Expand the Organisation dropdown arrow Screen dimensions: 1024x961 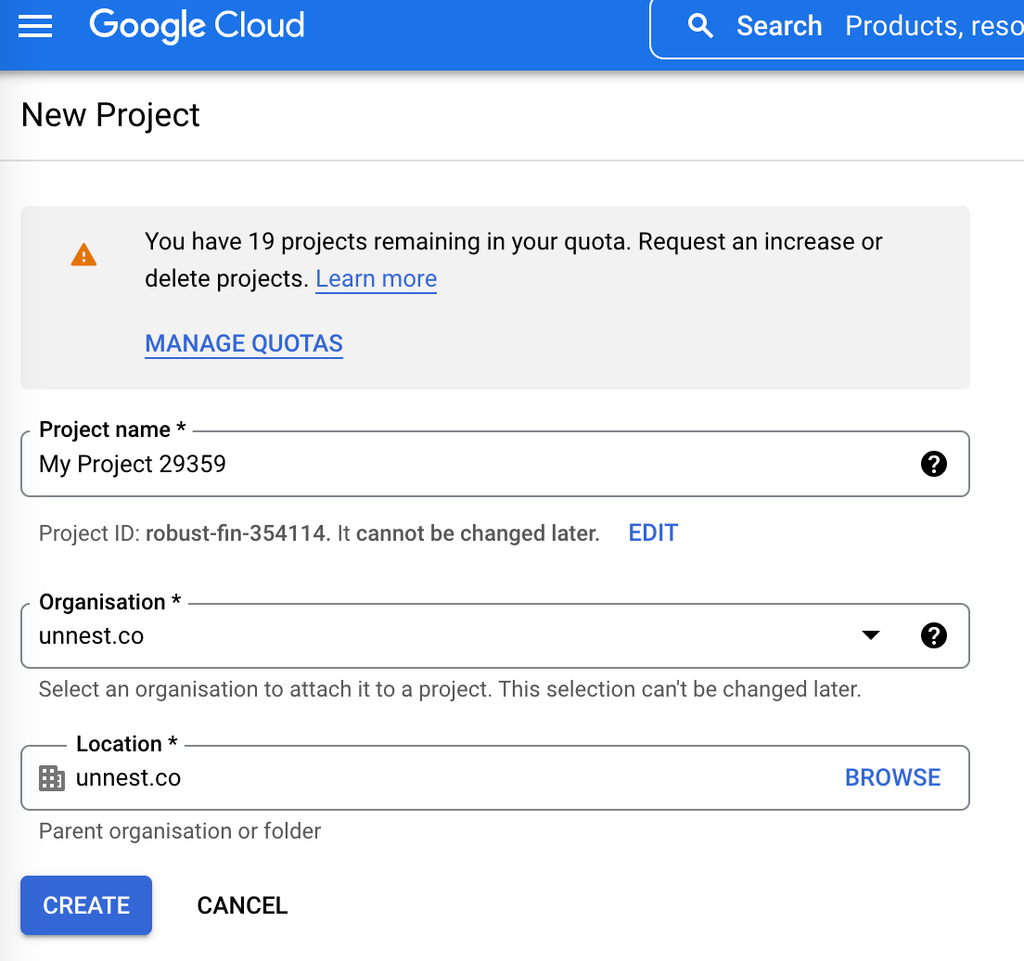(871, 635)
